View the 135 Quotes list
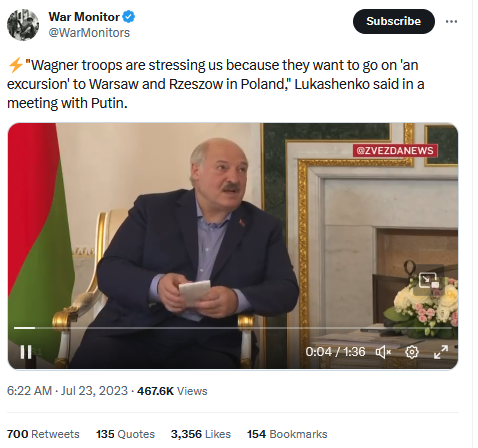Image resolution: width=478 pixels, height=448 pixels. pos(125,434)
